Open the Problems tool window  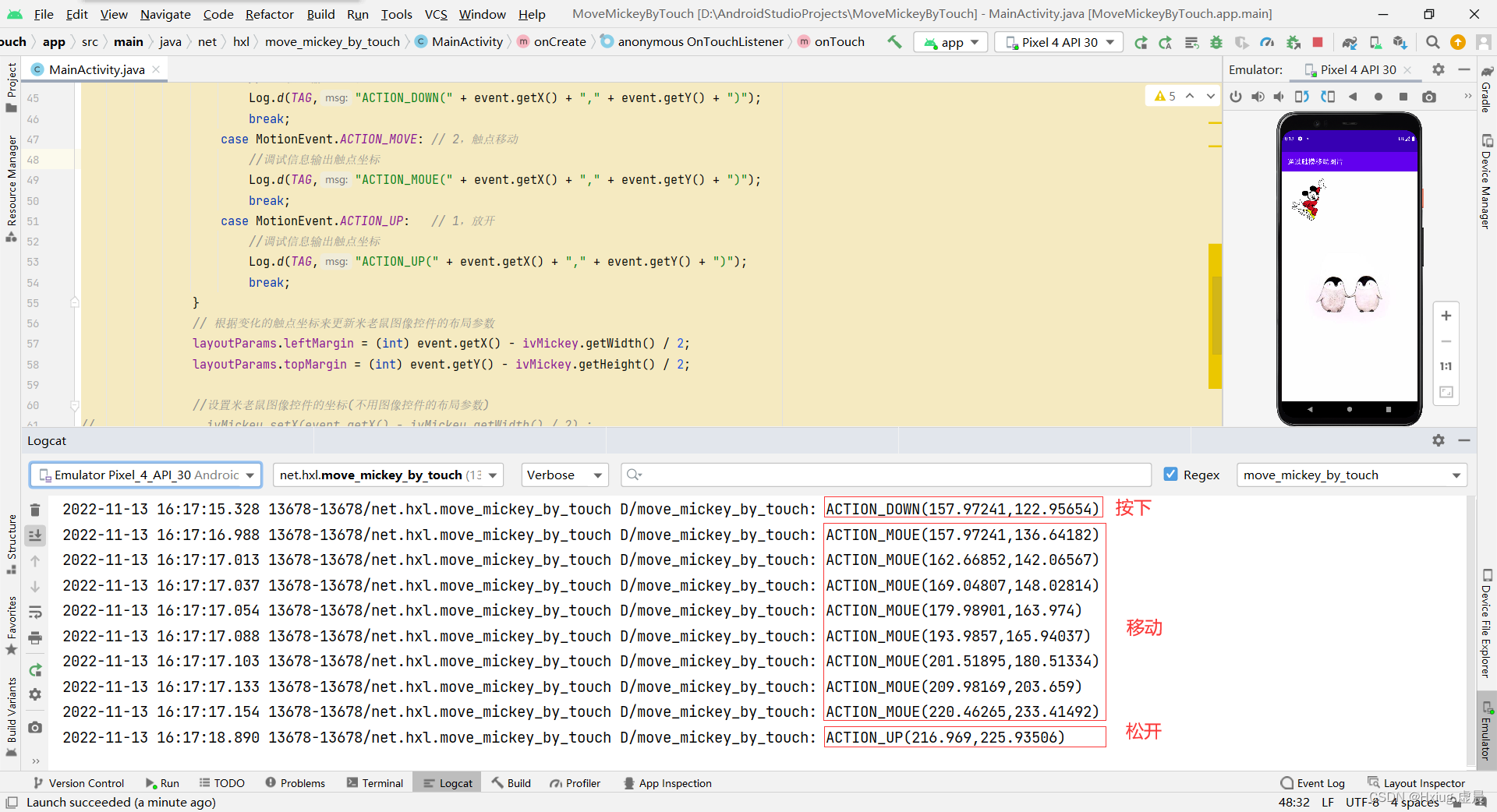tap(295, 783)
